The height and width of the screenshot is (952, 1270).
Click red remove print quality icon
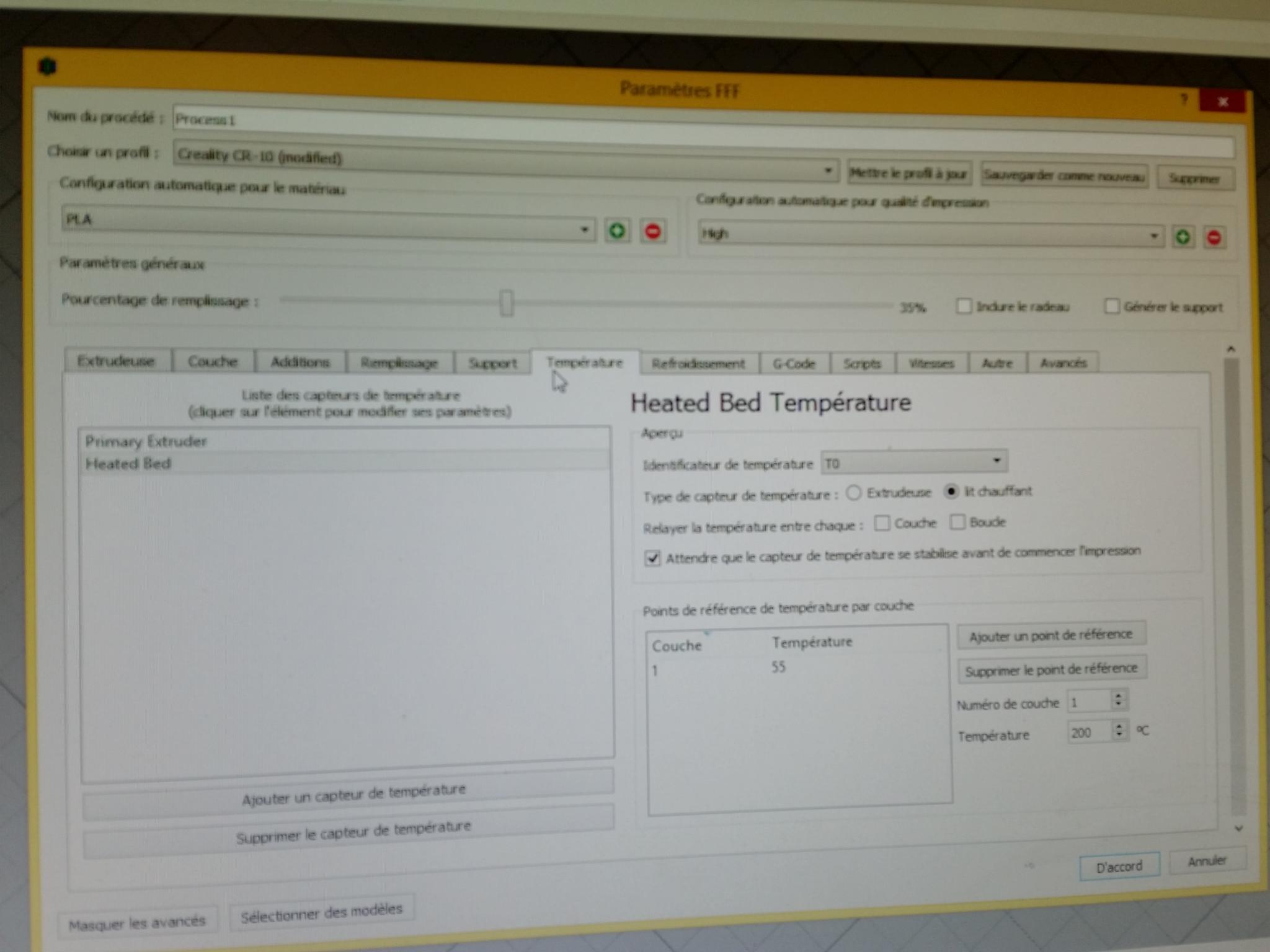(x=1214, y=237)
